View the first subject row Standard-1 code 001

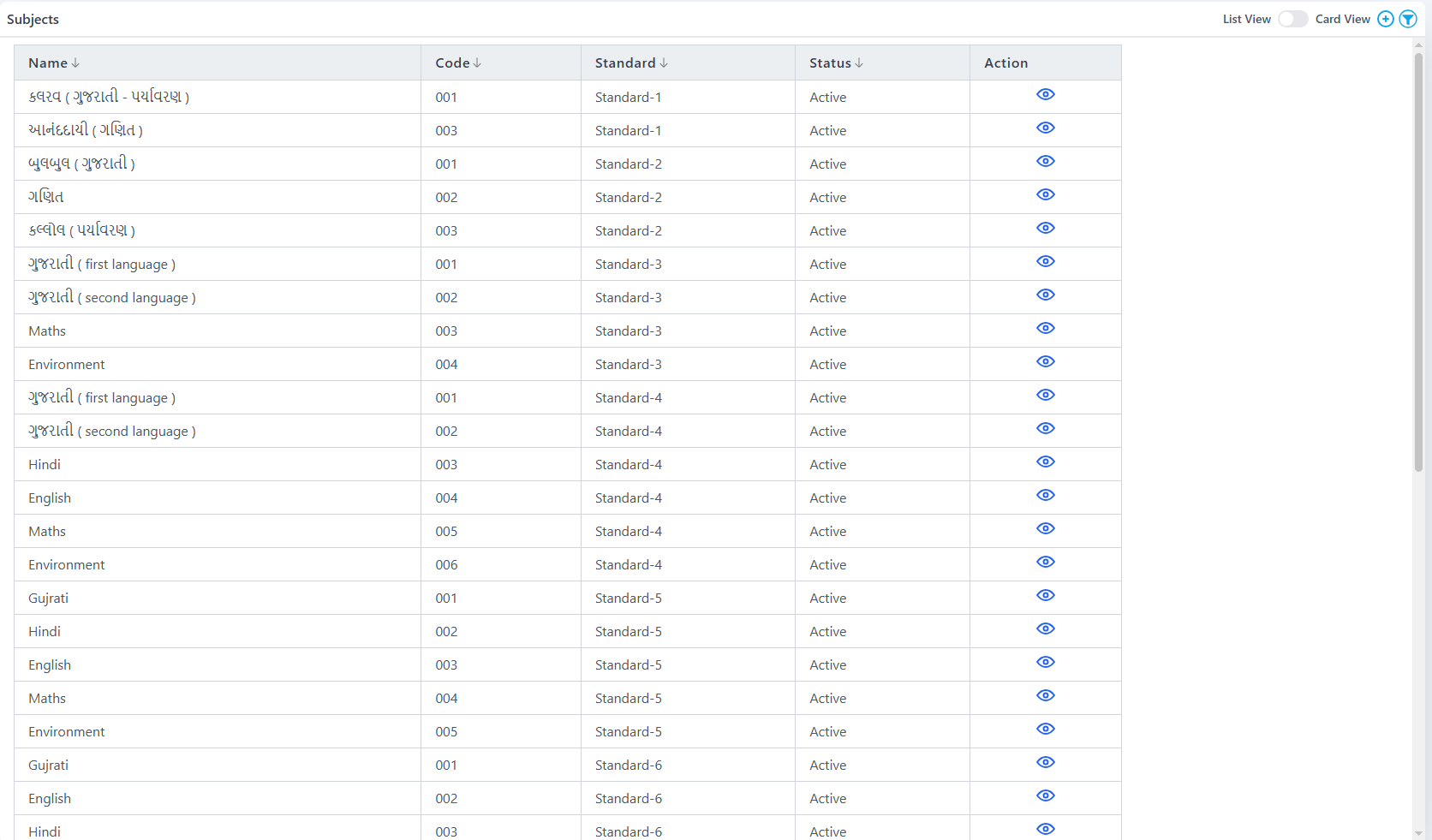coord(1045,95)
